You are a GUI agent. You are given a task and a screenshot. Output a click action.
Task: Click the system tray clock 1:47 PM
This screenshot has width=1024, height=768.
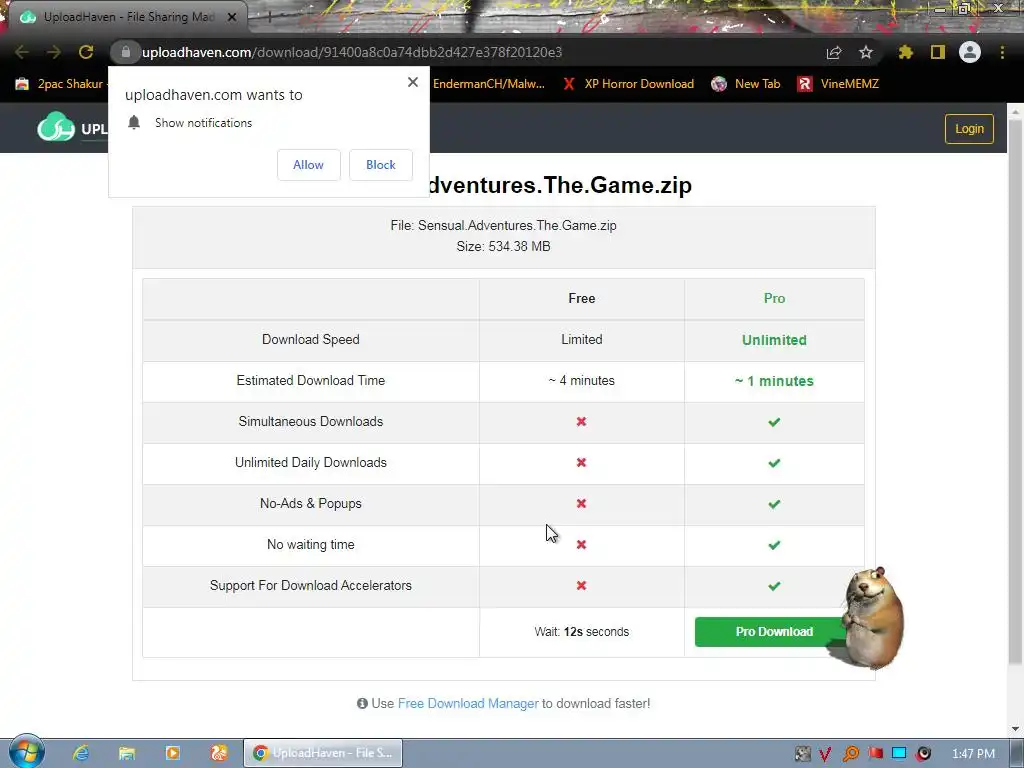(973, 754)
